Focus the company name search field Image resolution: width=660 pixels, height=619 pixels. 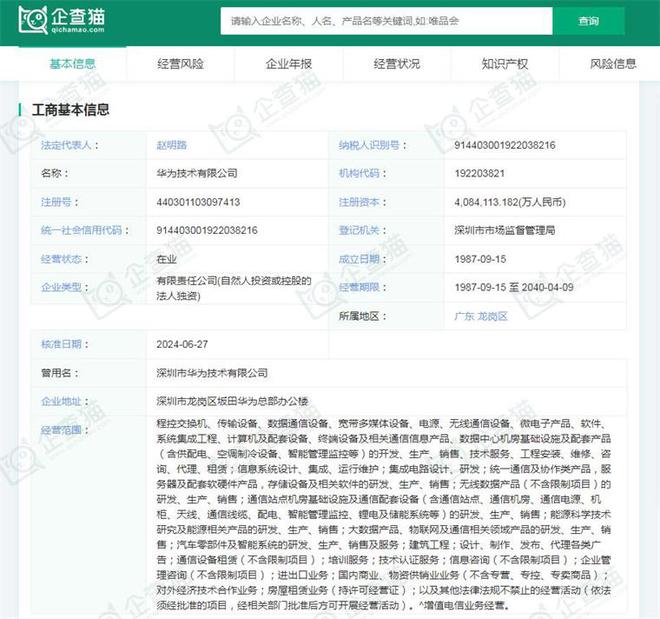[x=386, y=21]
